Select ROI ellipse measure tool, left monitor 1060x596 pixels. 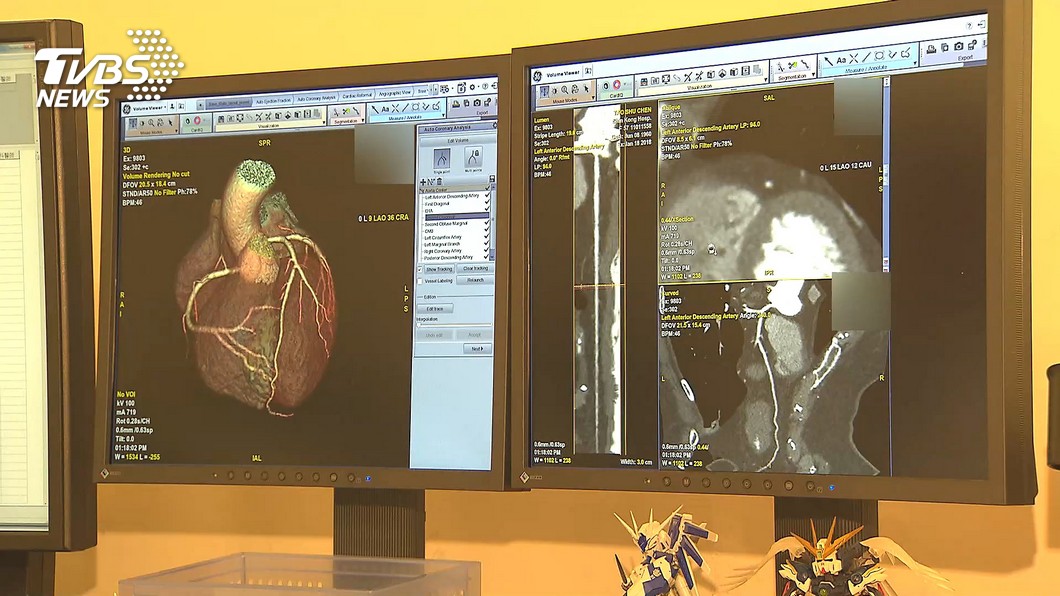click(x=416, y=107)
